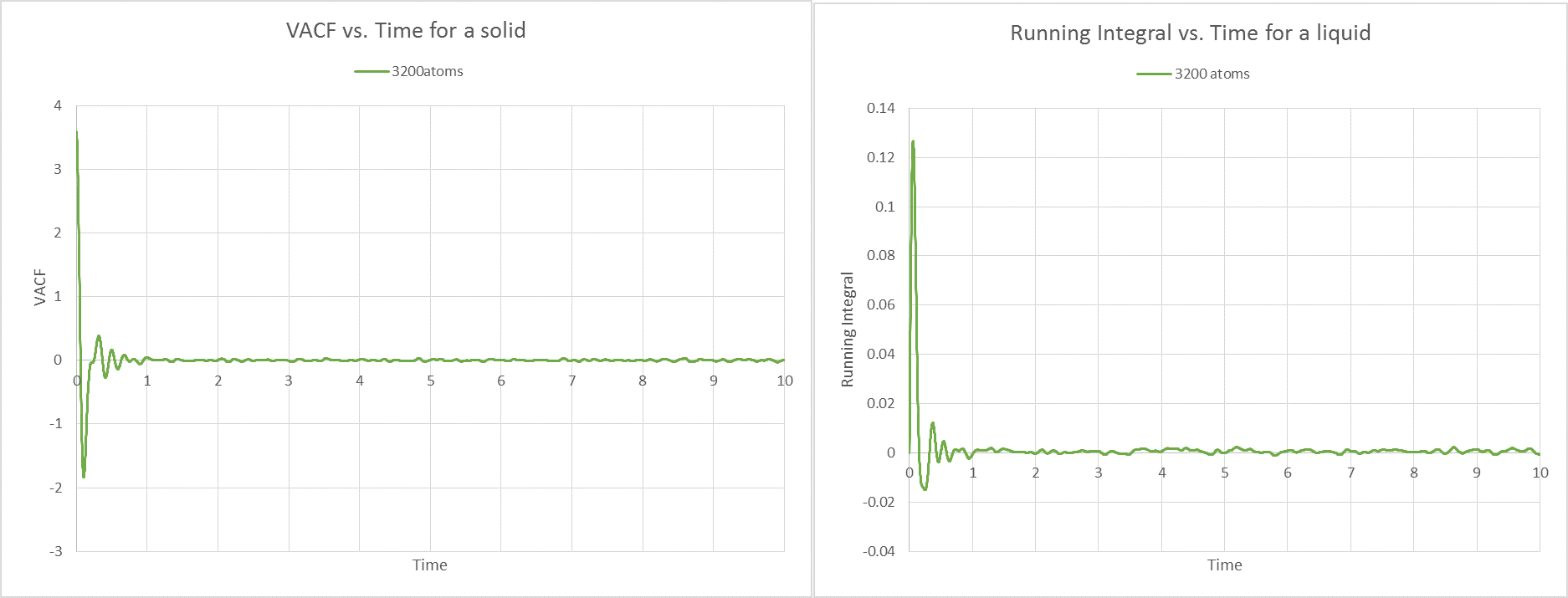Image resolution: width=1568 pixels, height=598 pixels.
Task: Select x-axis tick label "5" in the VACF chart
Action: click(x=431, y=381)
